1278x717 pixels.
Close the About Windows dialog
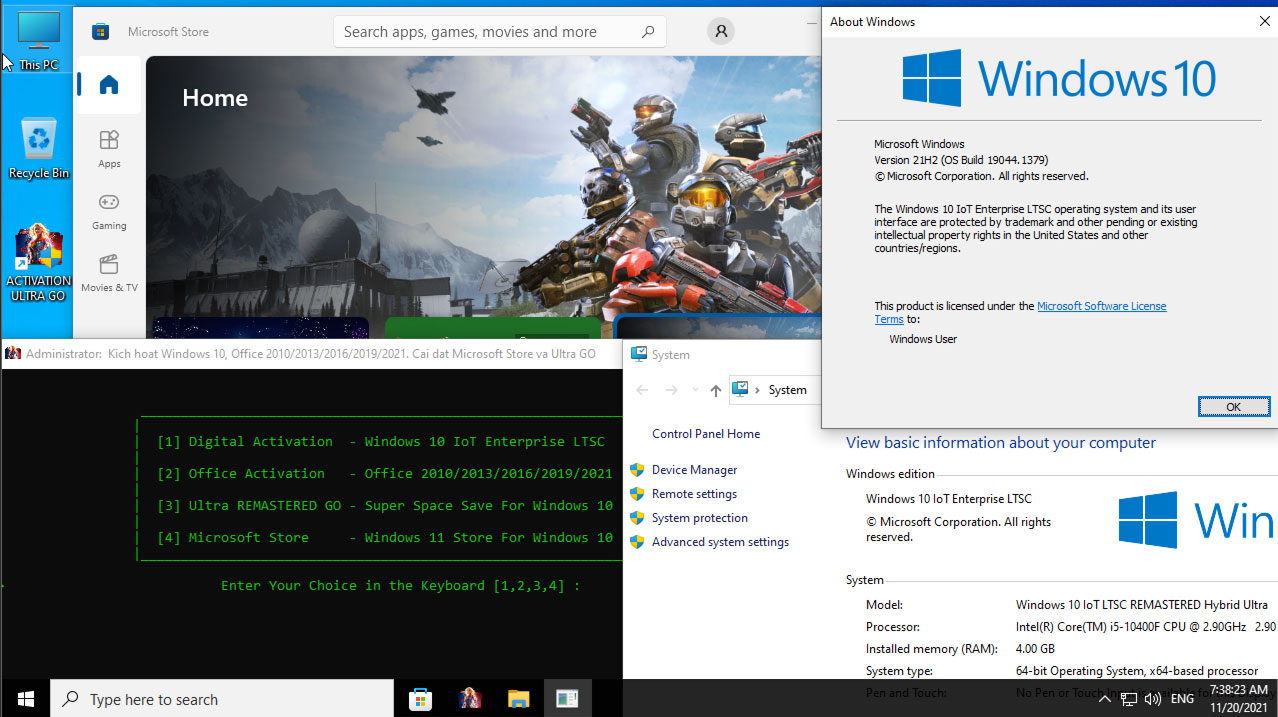coord(1264,21)
